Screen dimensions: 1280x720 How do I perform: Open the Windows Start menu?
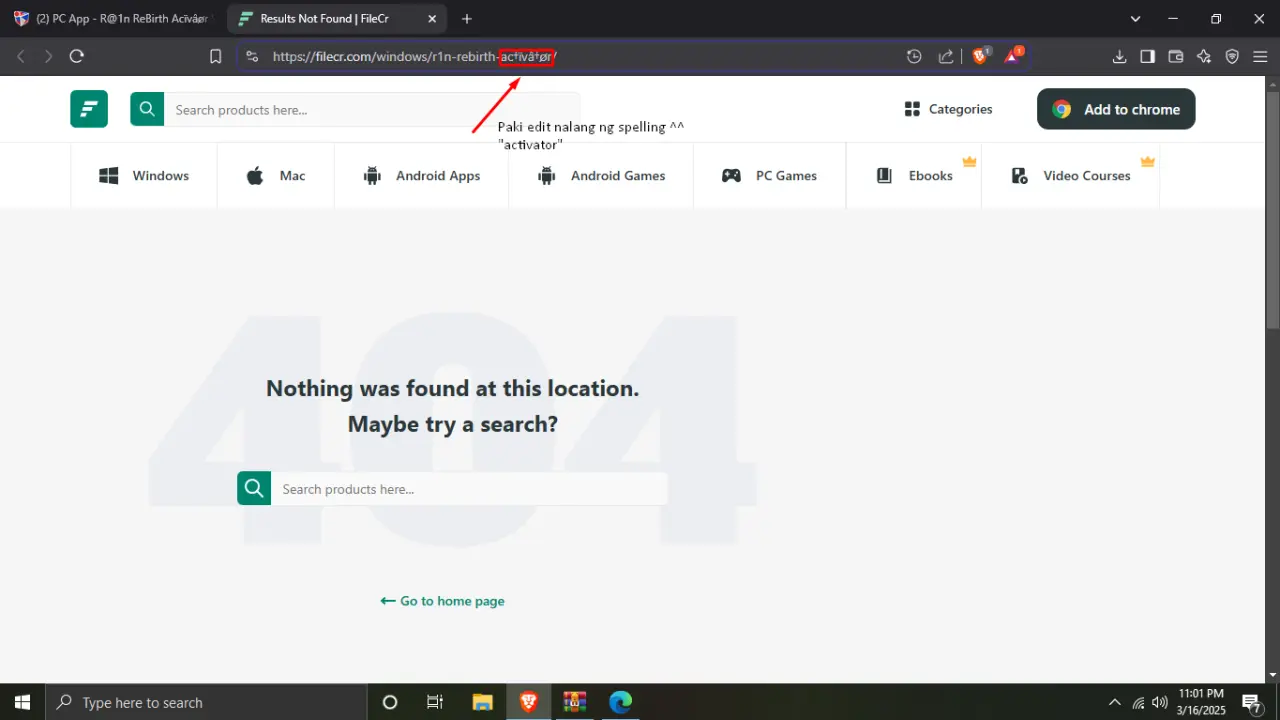tap(22, 702)
